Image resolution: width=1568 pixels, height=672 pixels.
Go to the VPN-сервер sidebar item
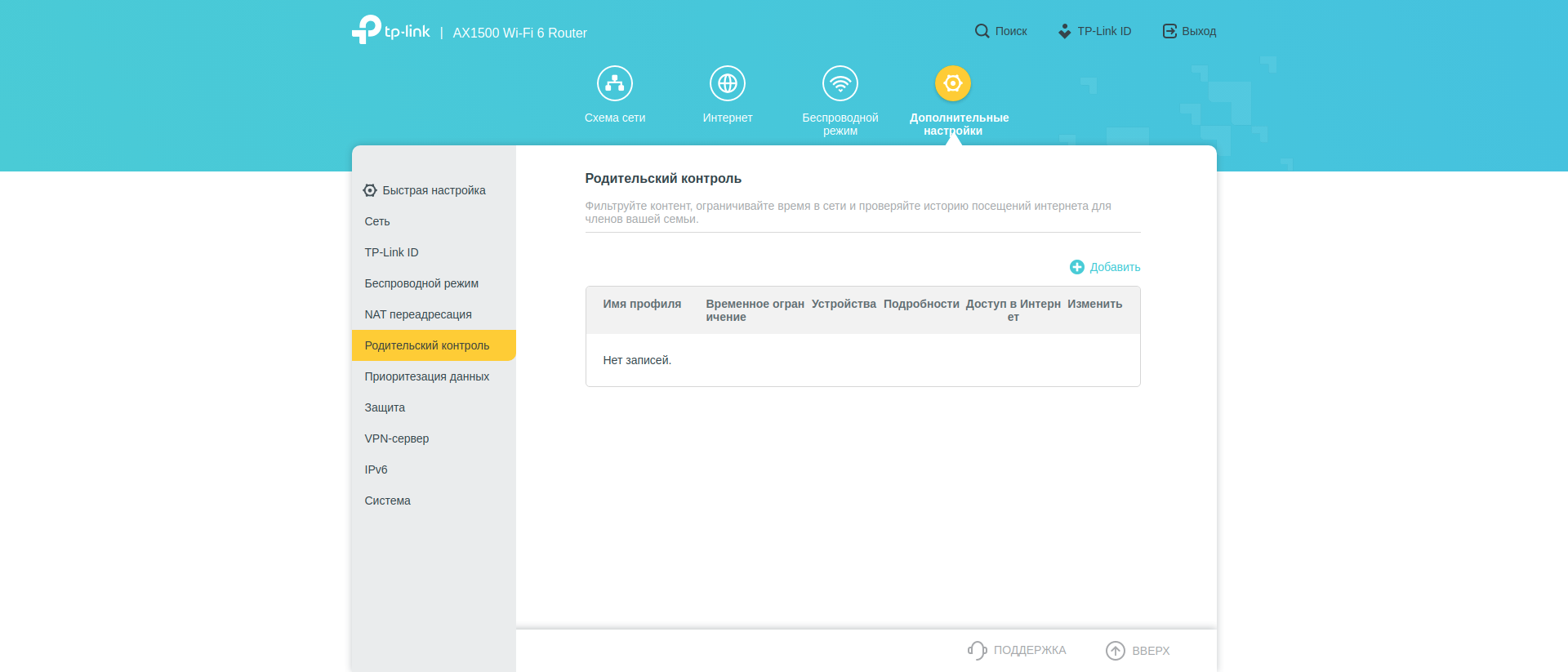click(x=397, y=438)
